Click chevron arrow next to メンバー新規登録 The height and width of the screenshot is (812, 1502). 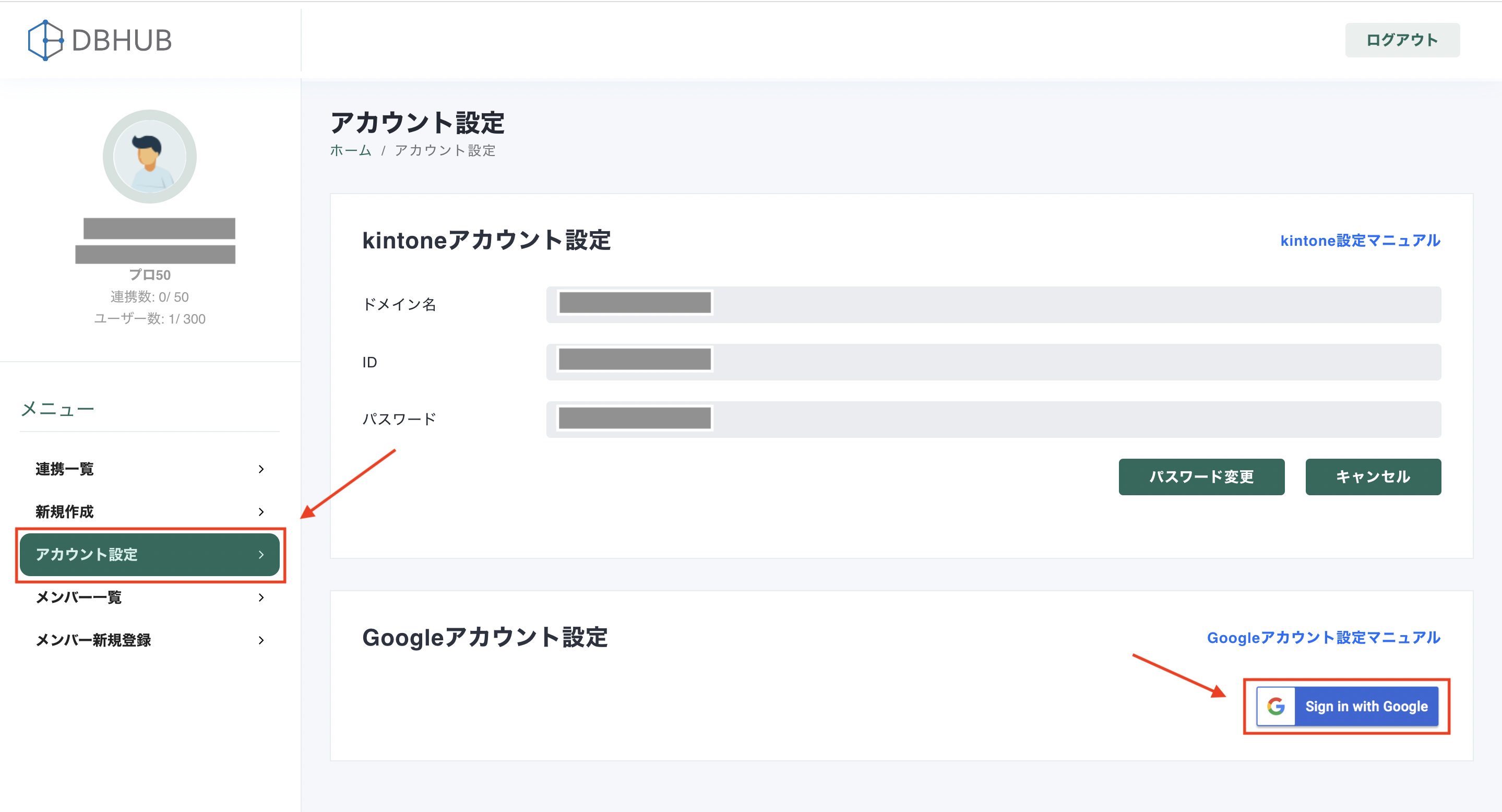261,640
